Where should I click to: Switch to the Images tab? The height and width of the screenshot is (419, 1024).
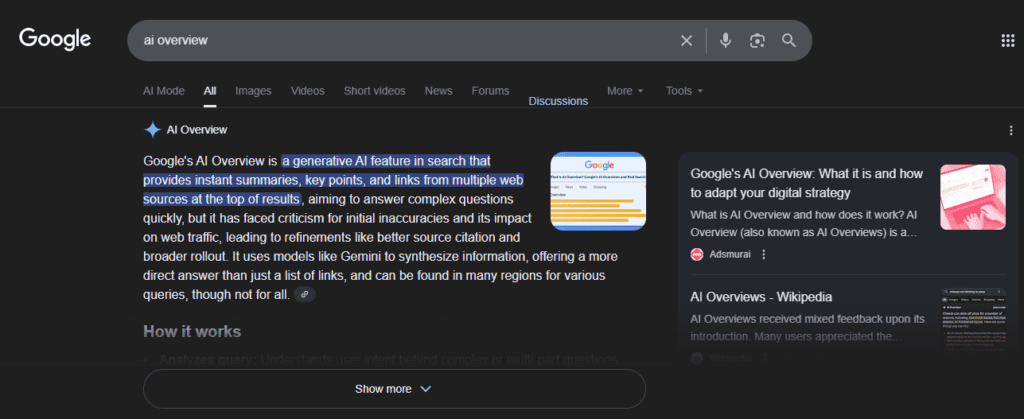(x=253, y=91)
